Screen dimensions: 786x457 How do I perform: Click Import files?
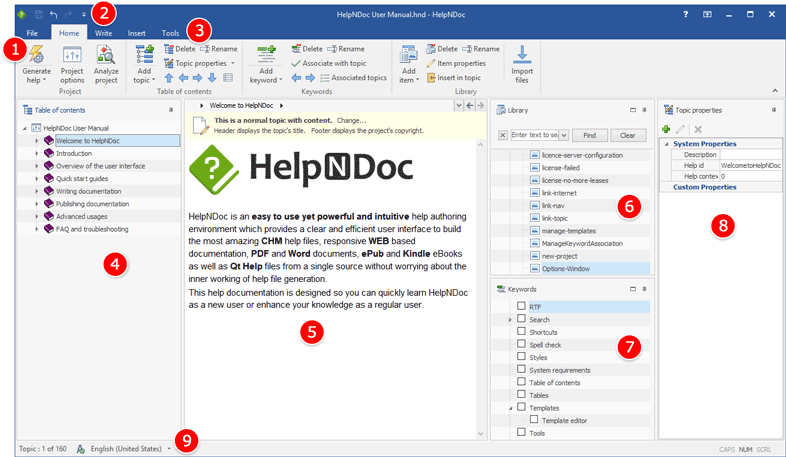tap(522, 64)
